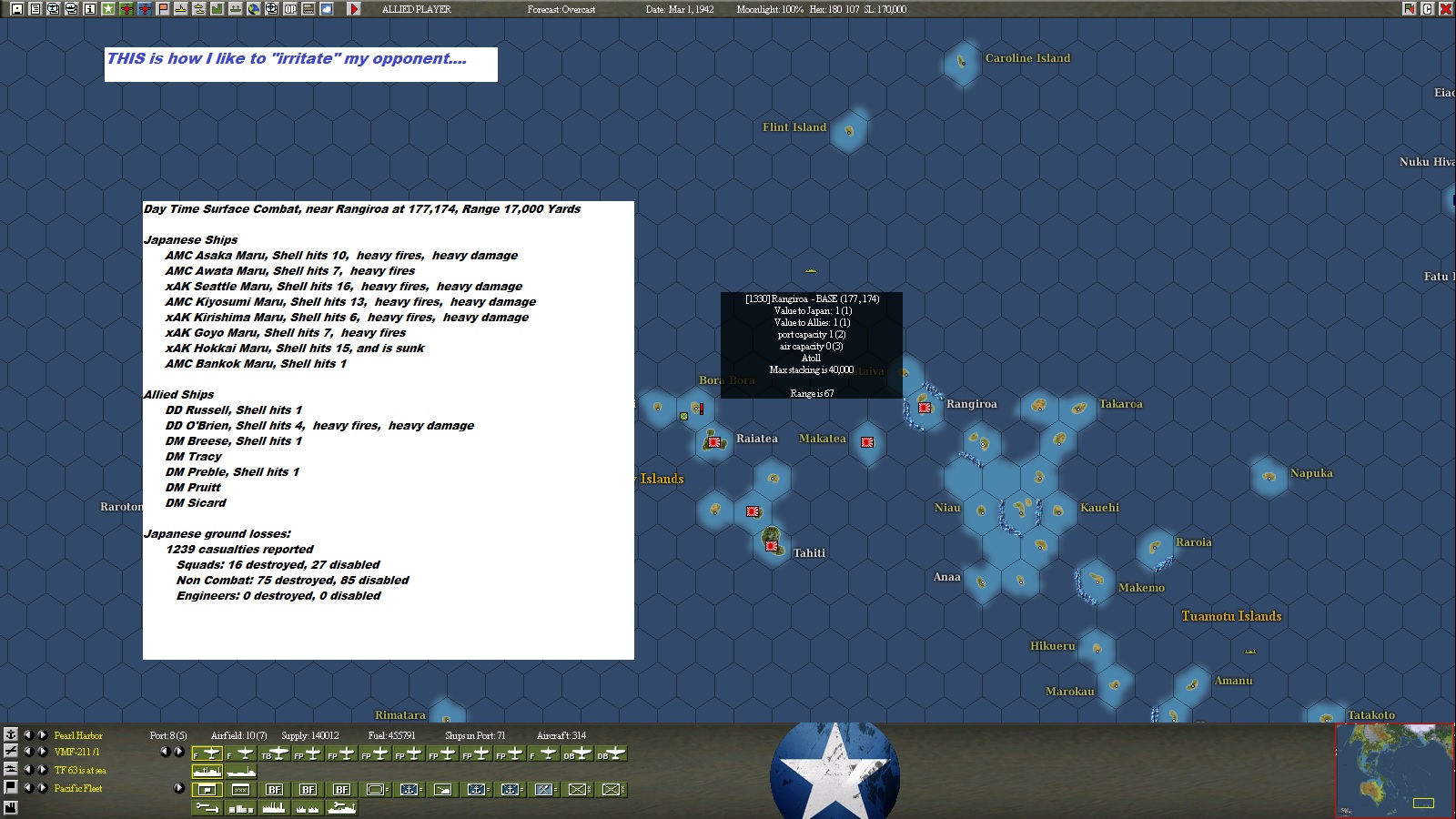This screenshot has width=1456, height=819.
Task: Click the 'Fuel: 455791' status text
Action: pyautogui.click(x=391, y=735)
